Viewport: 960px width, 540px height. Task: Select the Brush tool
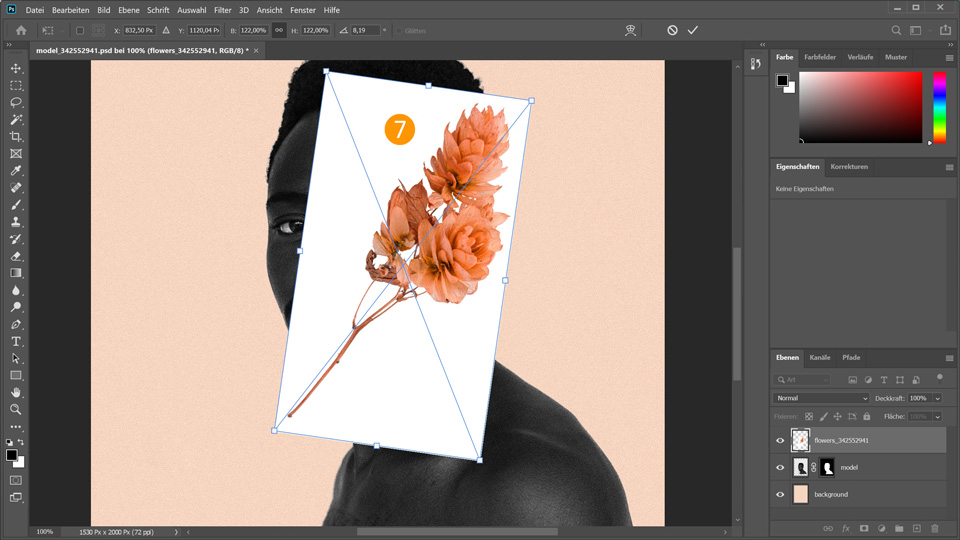point(16,204)
